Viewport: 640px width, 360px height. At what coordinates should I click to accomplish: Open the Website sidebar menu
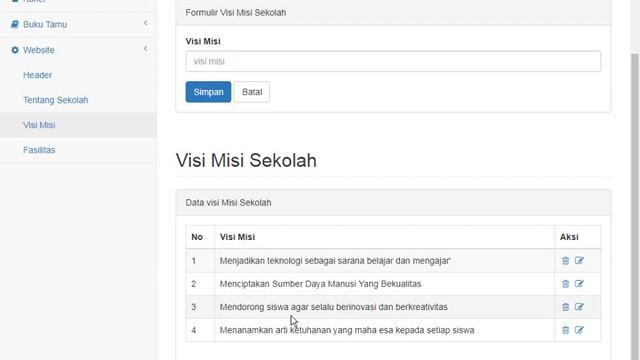point(78,50)
